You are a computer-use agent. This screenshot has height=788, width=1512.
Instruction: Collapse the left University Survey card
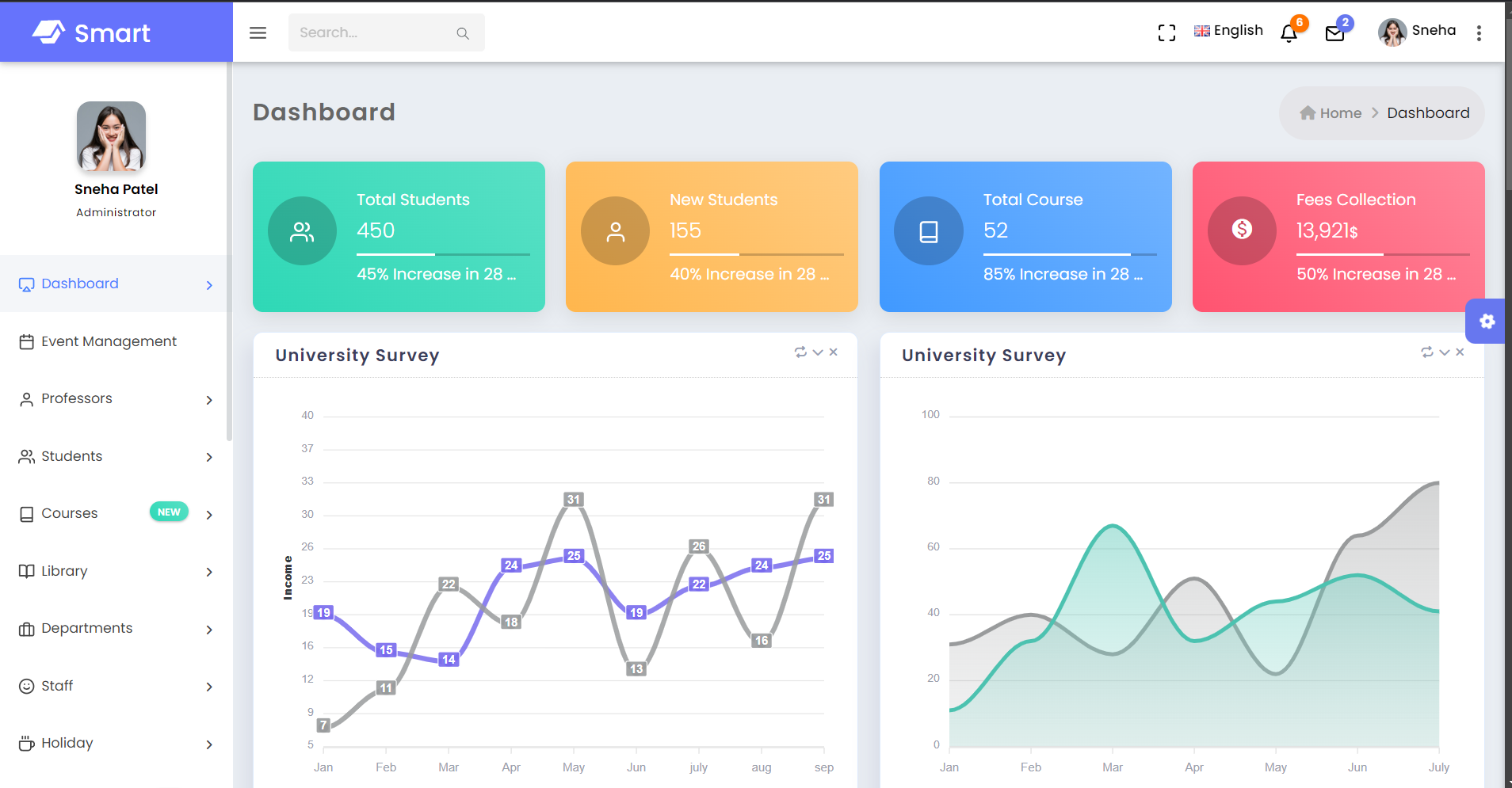click(818, 352)
